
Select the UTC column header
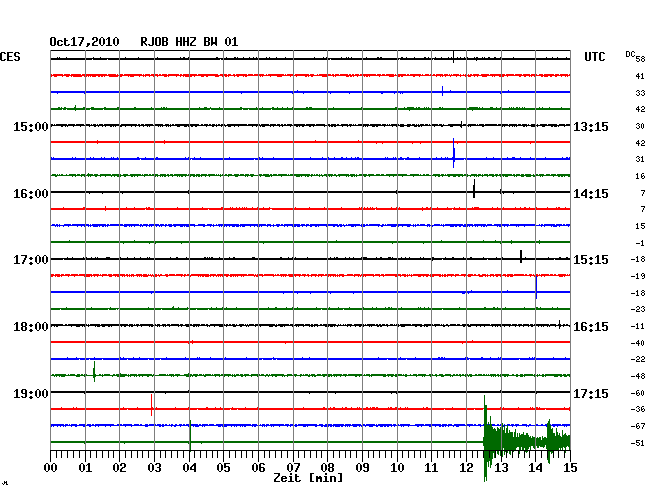[594, 57]
